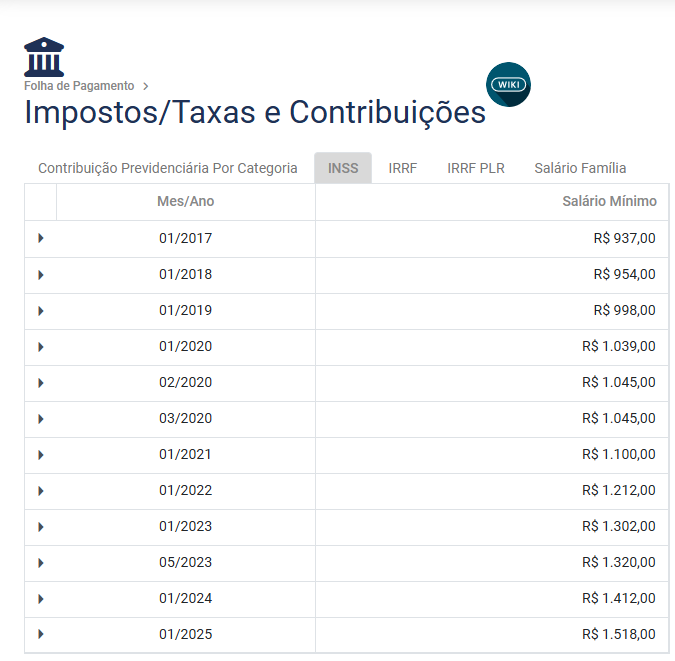Click the breadcrumb chevron arrow
The height and width of the screenshot is (661, 675).
pyautogui.click(x=146, y=86)
